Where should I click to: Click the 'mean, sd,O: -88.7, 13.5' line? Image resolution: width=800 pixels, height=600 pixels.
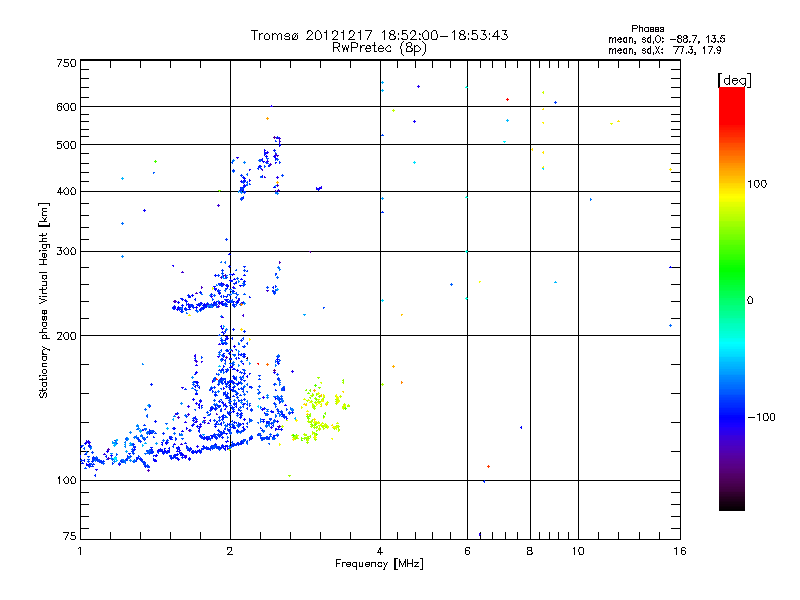(666, 39)
